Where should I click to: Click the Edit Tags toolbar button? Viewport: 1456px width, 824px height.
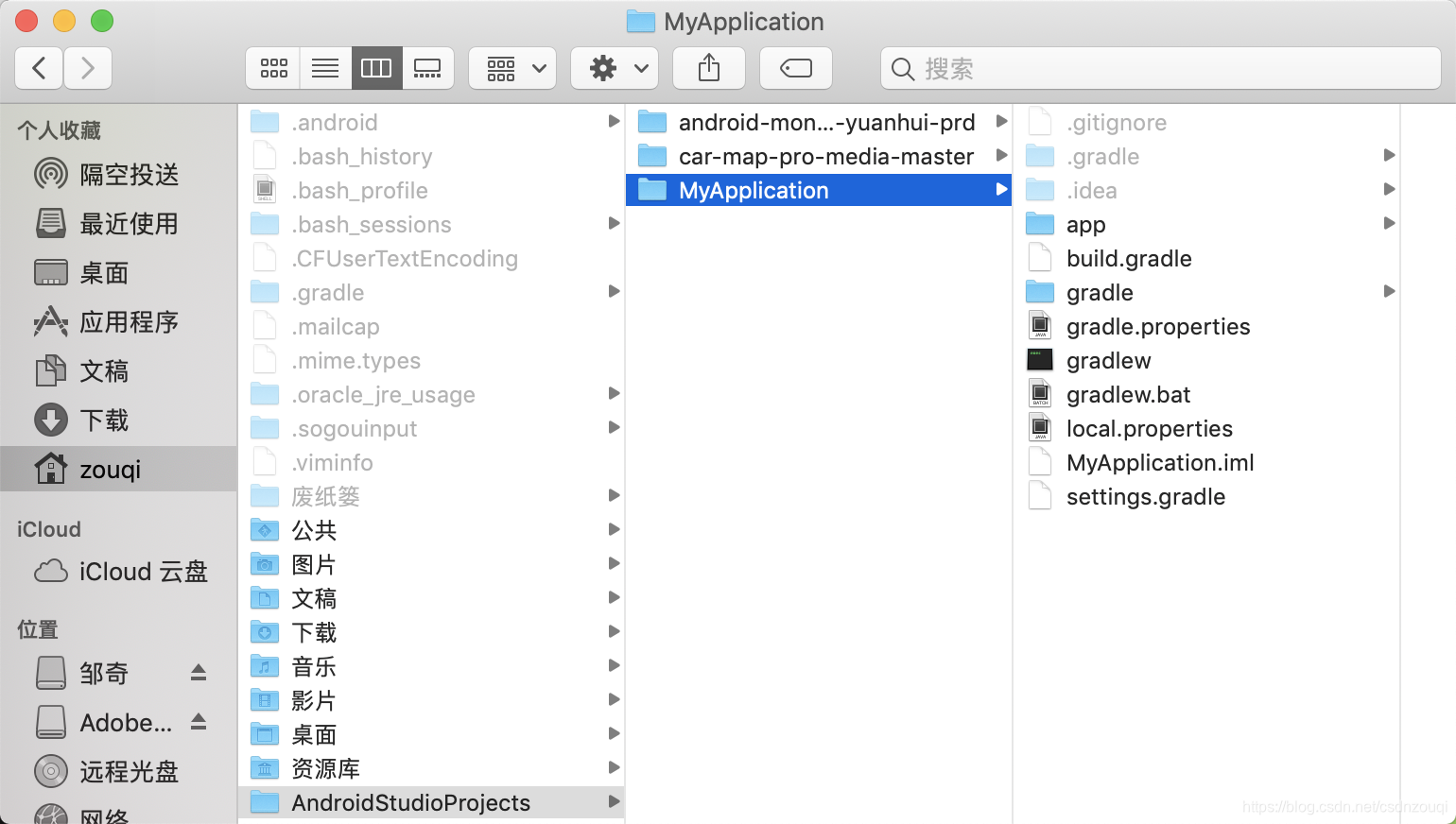[796, 68]
